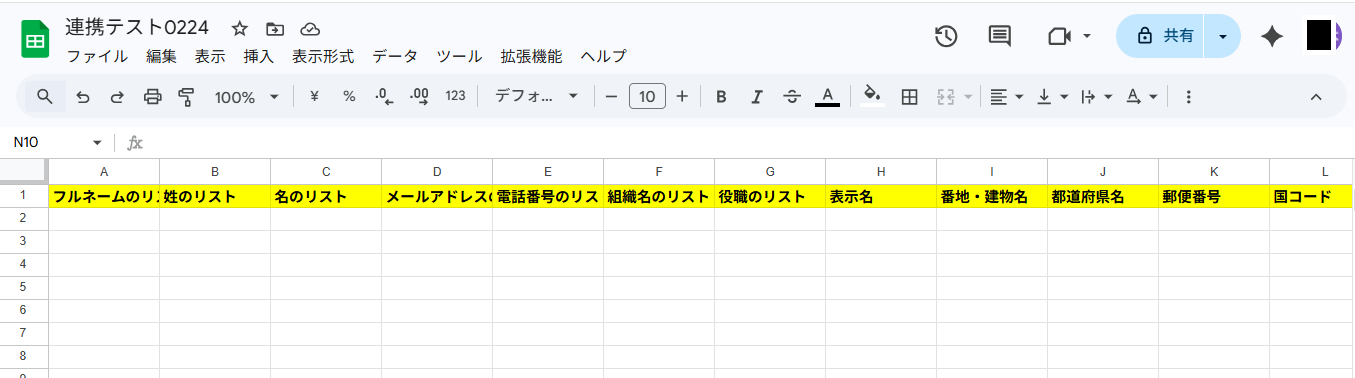Open the ツール menu

pos(459,57)
